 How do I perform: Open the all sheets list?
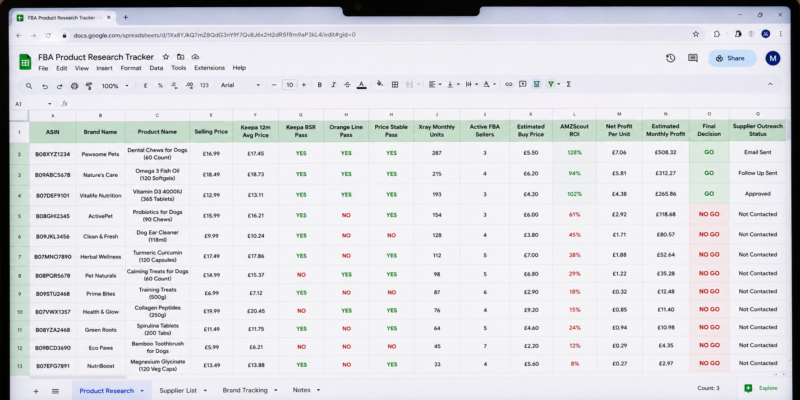coord(55,391)
